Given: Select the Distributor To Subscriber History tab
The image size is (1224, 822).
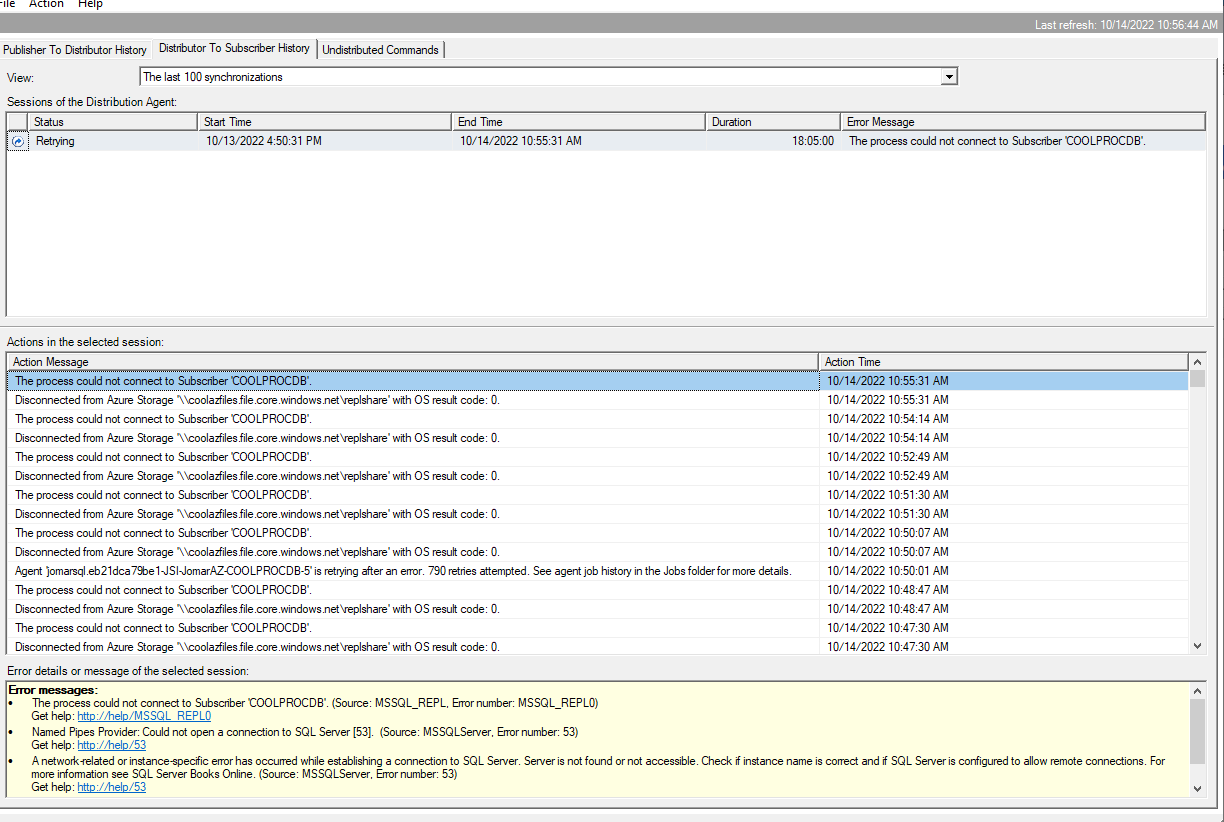Looking at the screenshot, I should coord(234,48).
